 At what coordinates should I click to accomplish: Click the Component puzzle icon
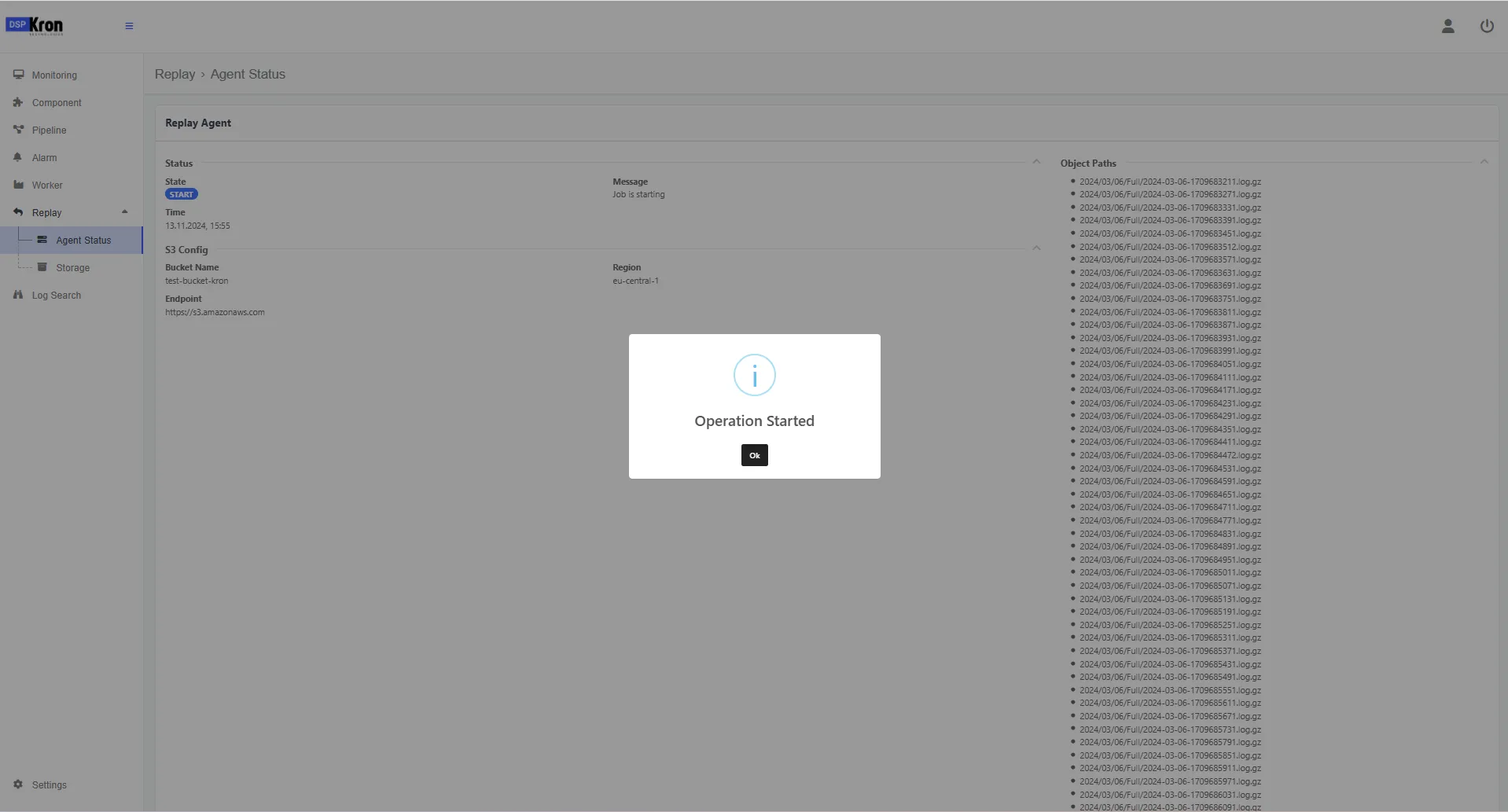[x=18, y=102]
